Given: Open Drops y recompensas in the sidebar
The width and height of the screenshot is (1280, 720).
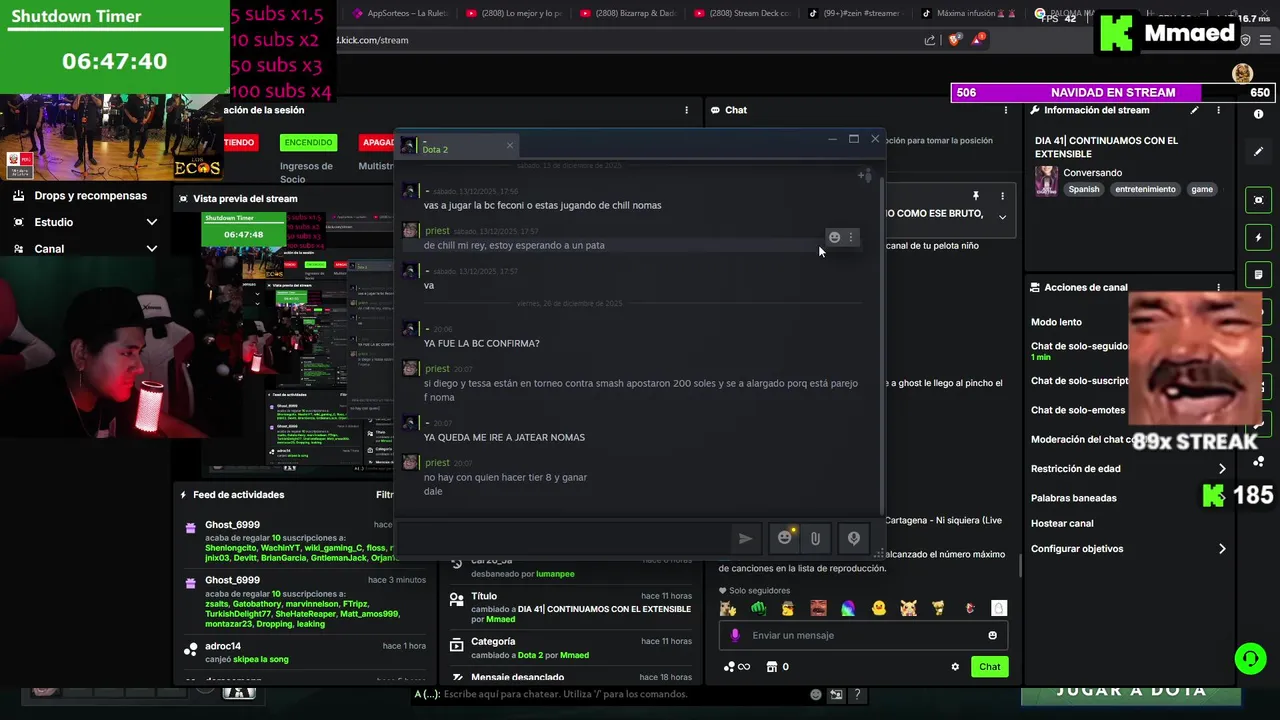Looking at the screenshot, I should coord(83,196).
